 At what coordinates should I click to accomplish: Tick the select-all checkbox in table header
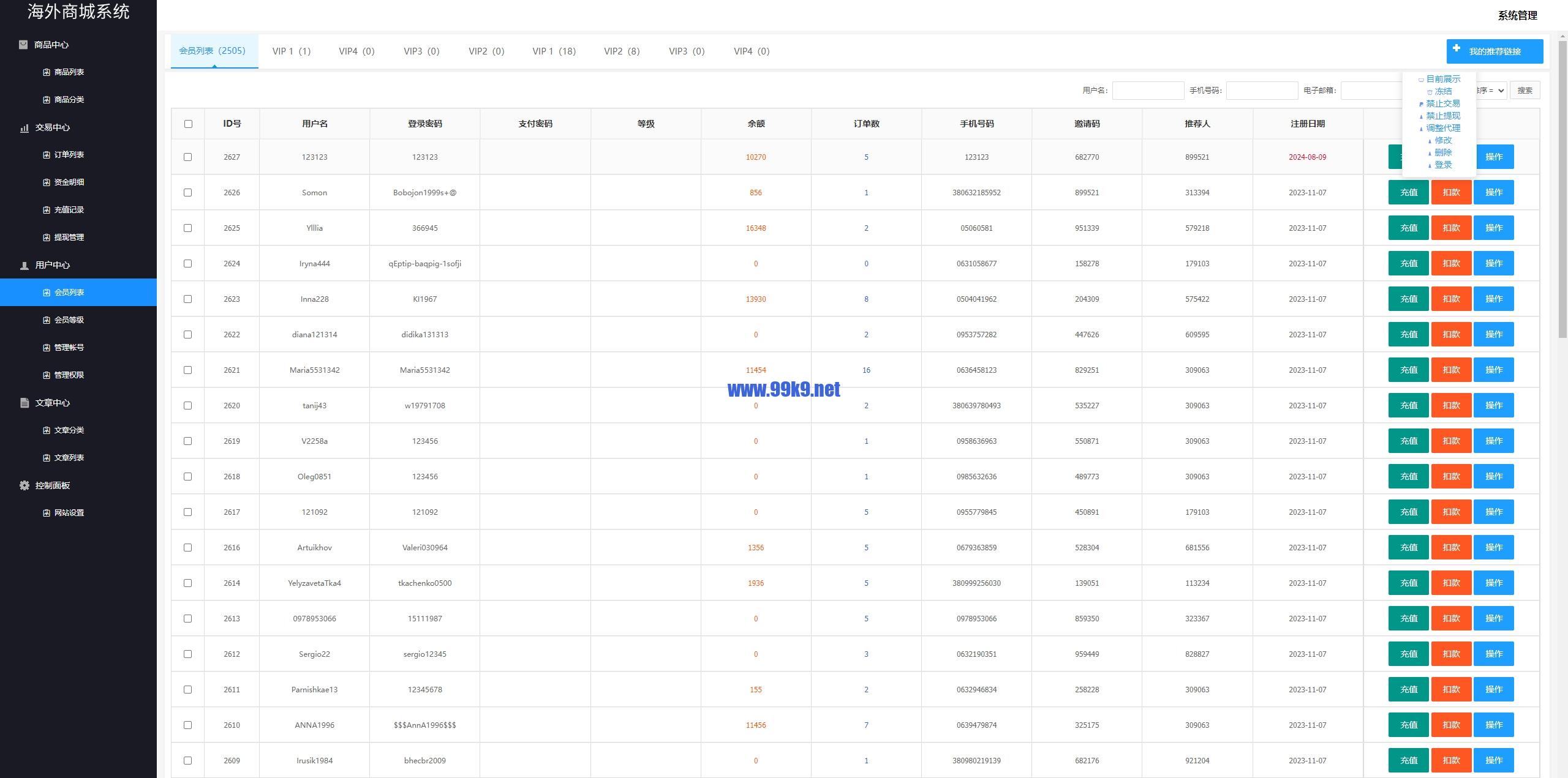[x=188, y=124]
